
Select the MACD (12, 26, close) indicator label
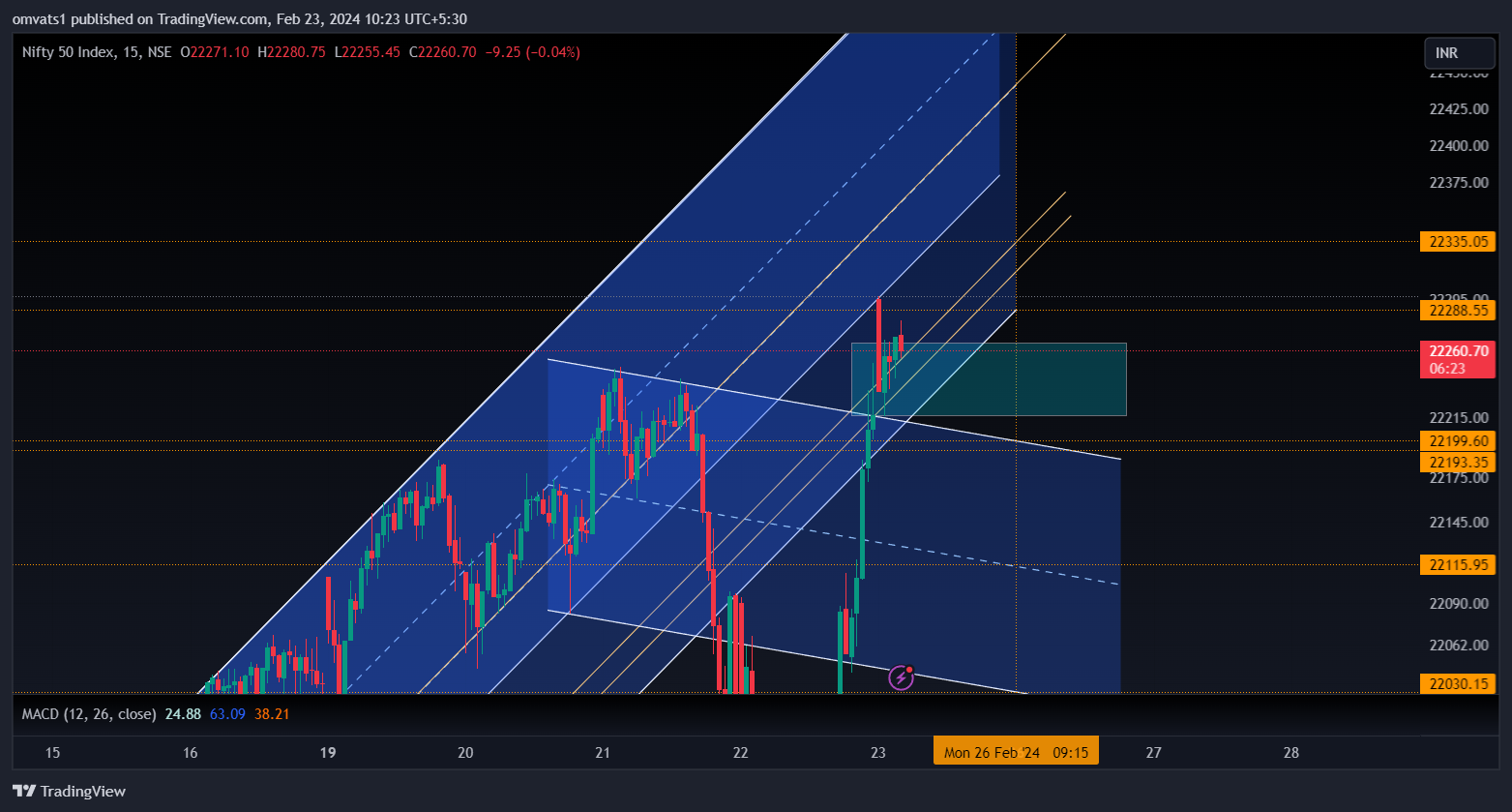(89, 714)
